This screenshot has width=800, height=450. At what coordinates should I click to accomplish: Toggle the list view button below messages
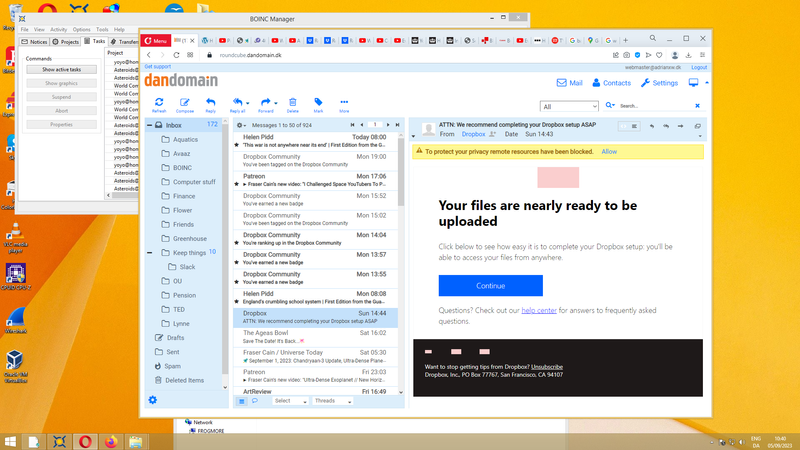tap(242, 401)
